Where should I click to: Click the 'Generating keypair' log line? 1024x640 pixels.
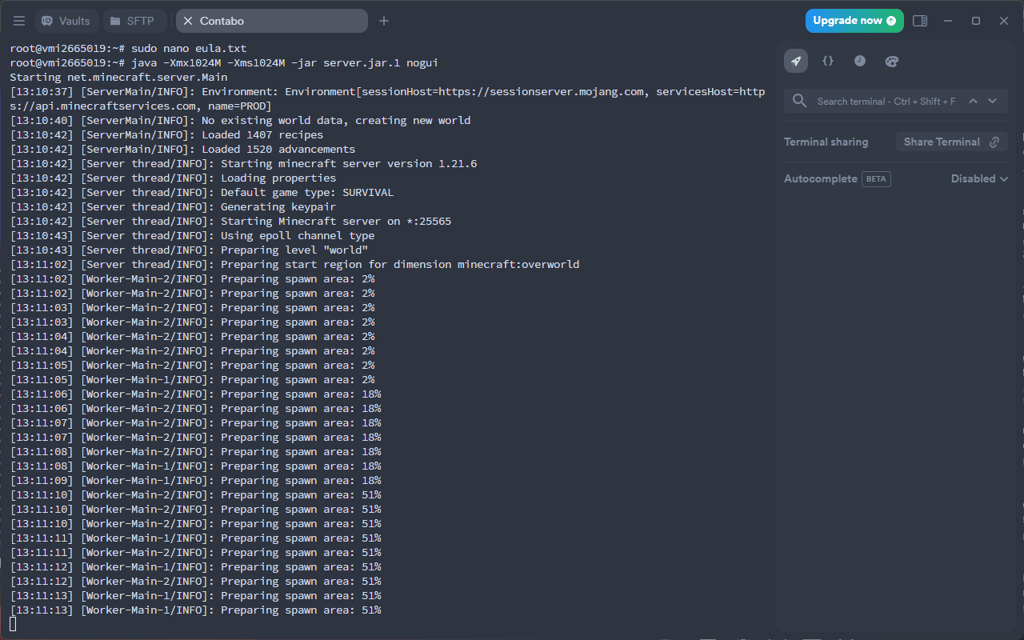(172, 206)
